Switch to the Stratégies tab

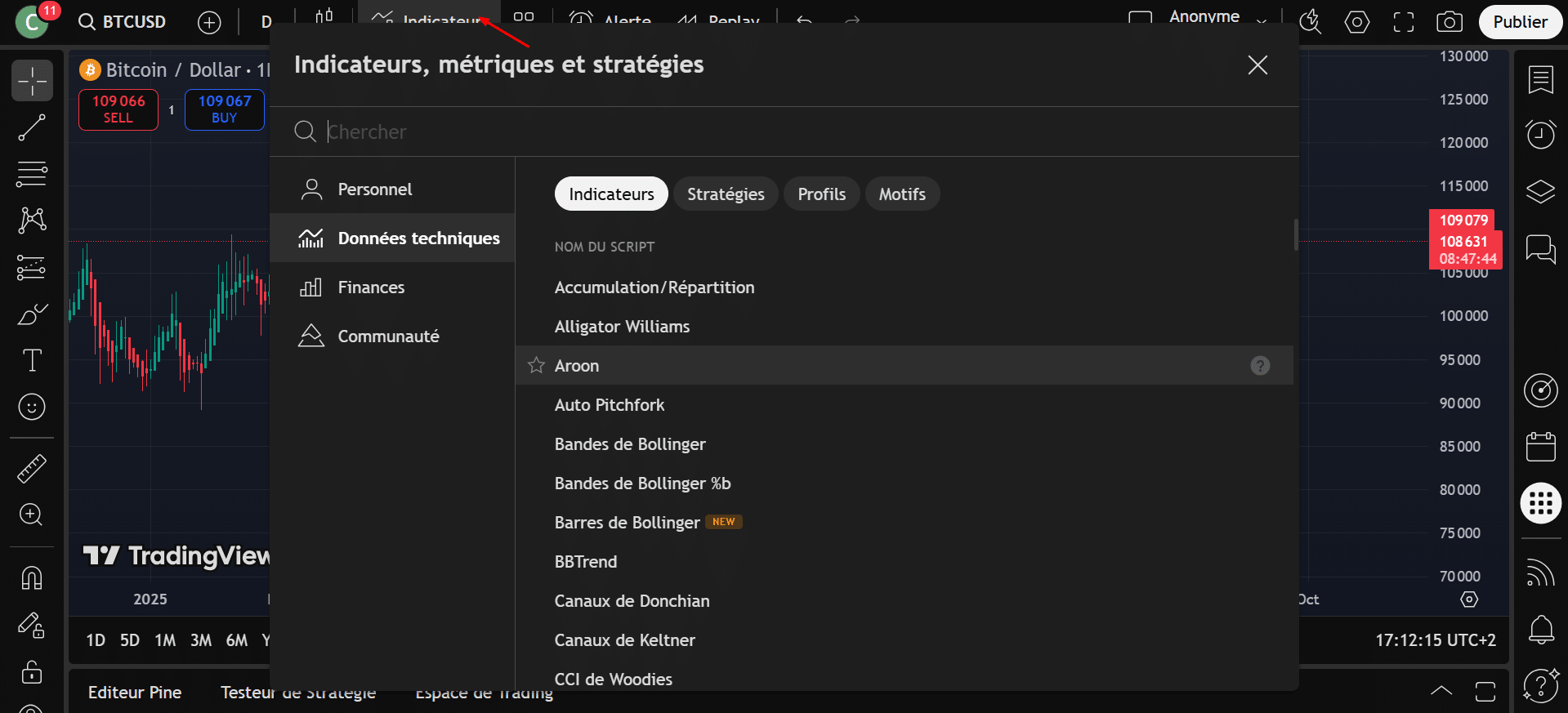(726, 194)
